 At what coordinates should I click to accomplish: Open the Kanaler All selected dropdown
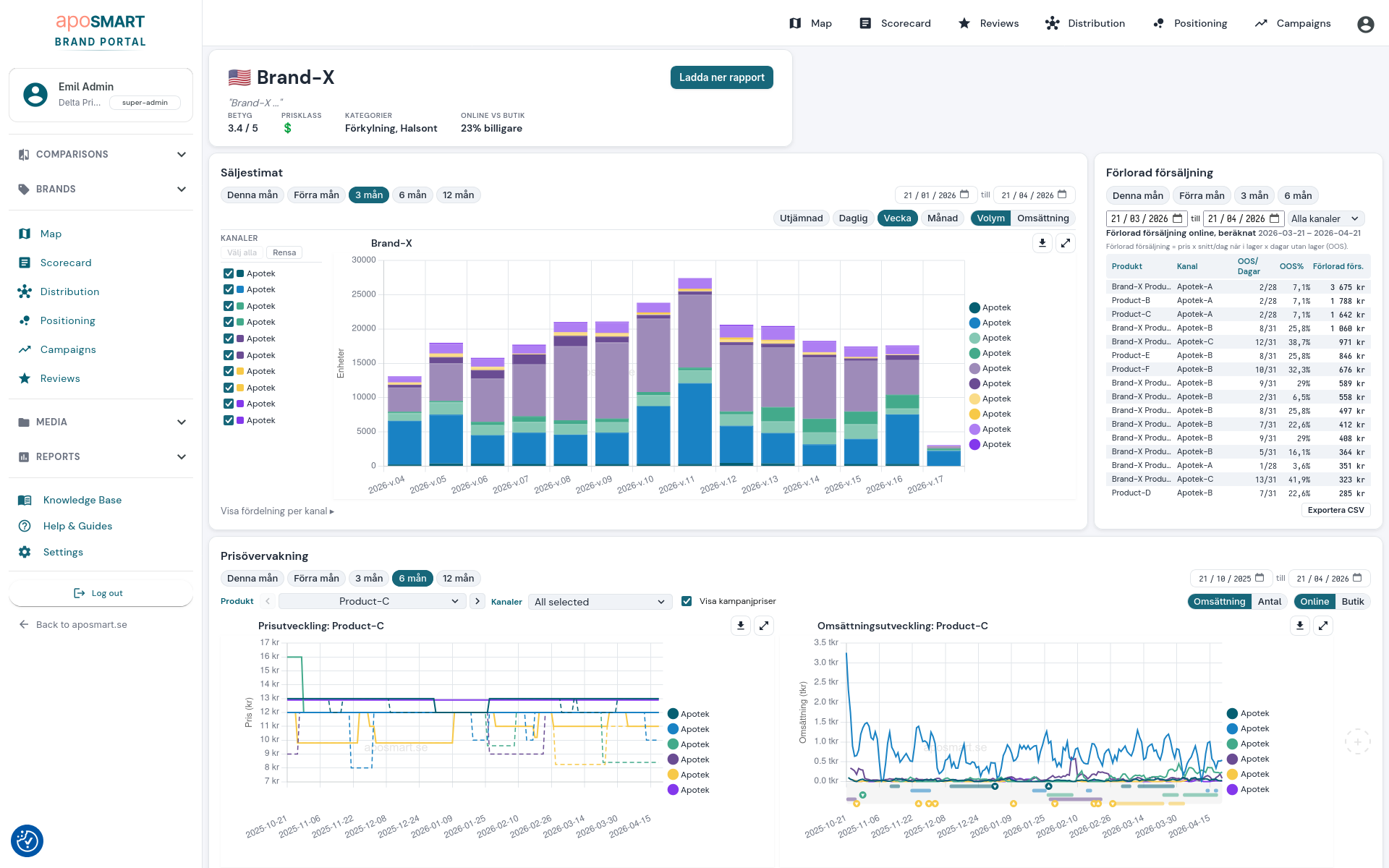tap(600, 602)
